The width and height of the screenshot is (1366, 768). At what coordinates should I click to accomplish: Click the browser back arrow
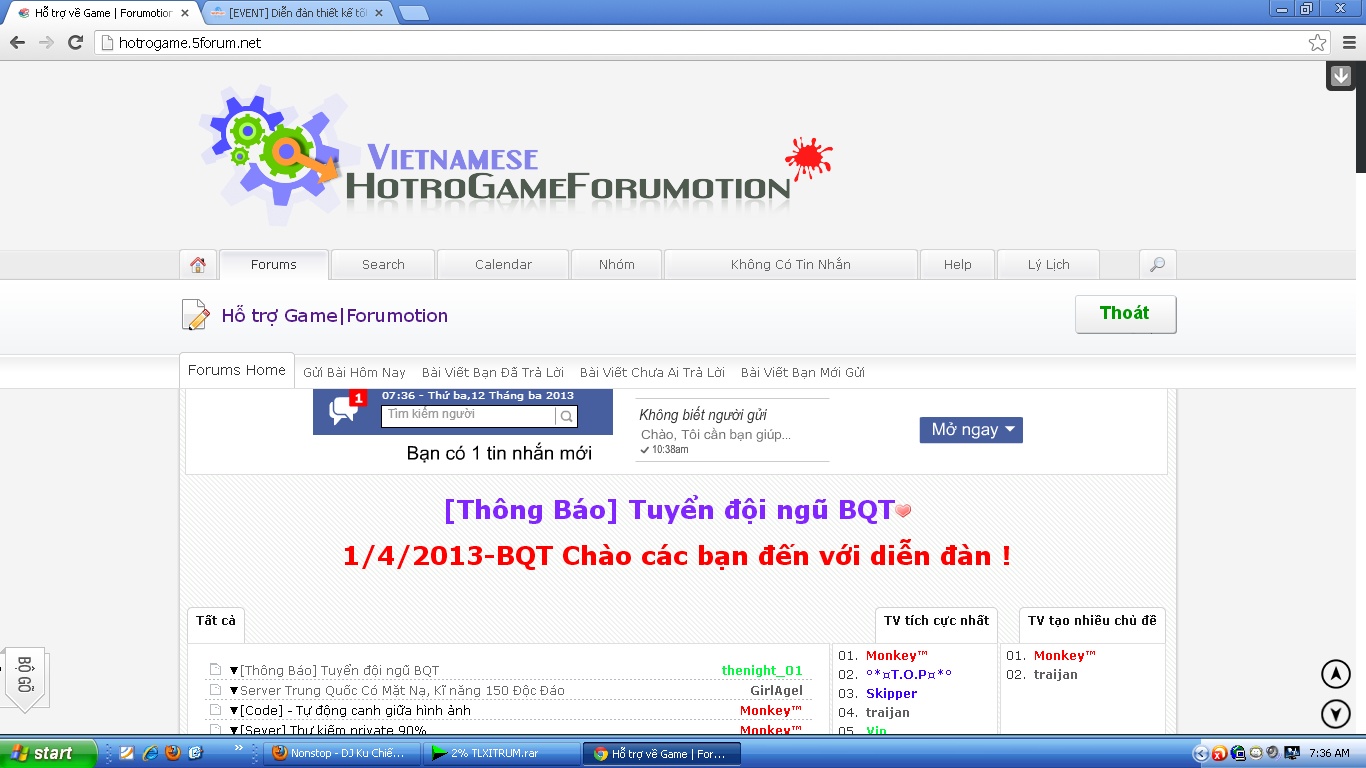[17, 42]
